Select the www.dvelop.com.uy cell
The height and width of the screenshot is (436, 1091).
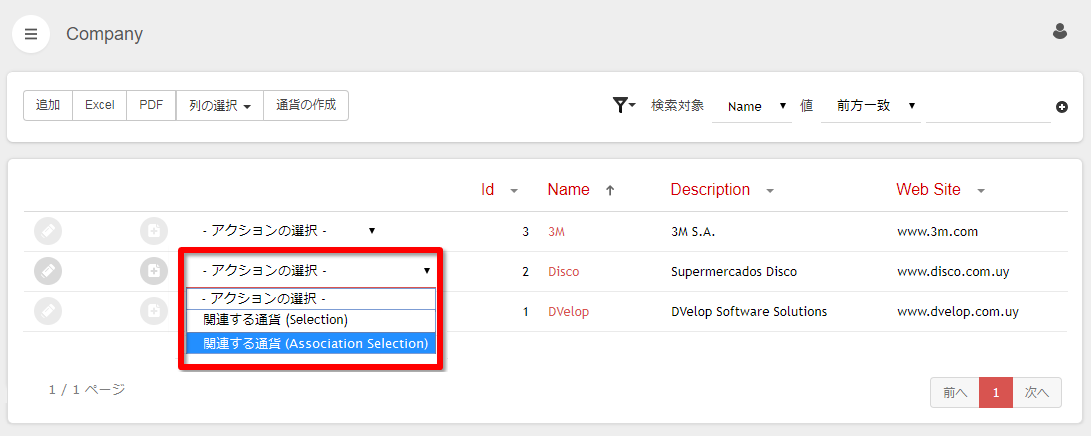pos(958,312)
